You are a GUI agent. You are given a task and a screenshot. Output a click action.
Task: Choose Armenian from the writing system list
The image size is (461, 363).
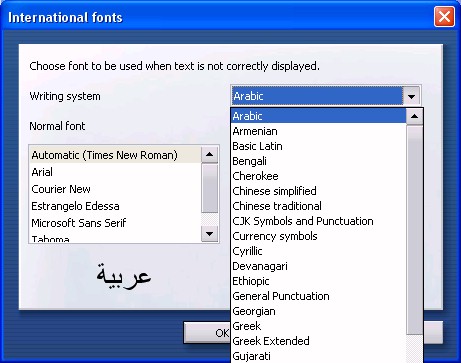[x=319, y=131]
